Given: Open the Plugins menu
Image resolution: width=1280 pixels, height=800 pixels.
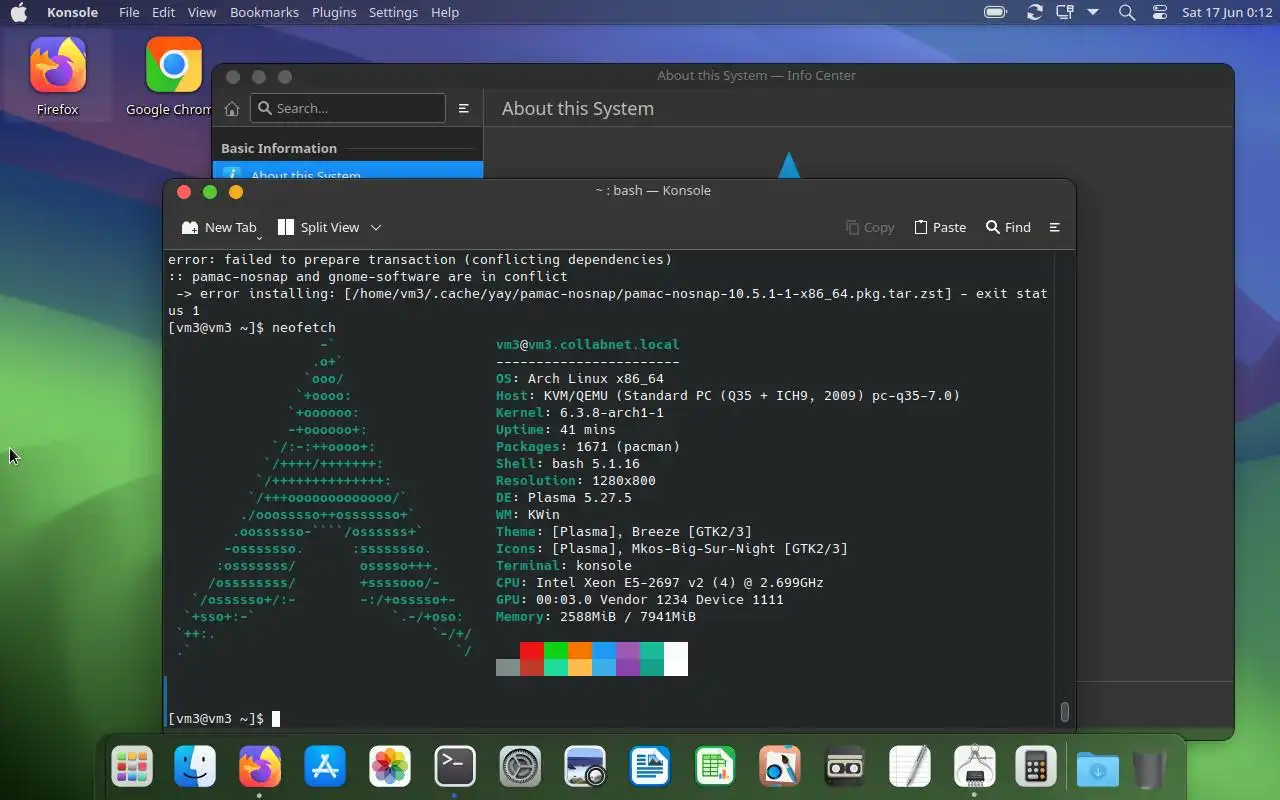Looking at the screenshot, I should (334, 12).
